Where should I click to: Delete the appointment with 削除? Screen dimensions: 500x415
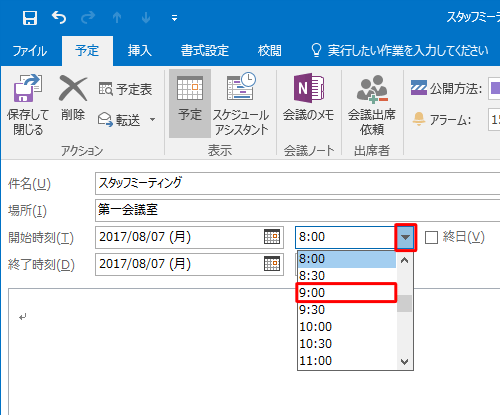pos(73,98)
